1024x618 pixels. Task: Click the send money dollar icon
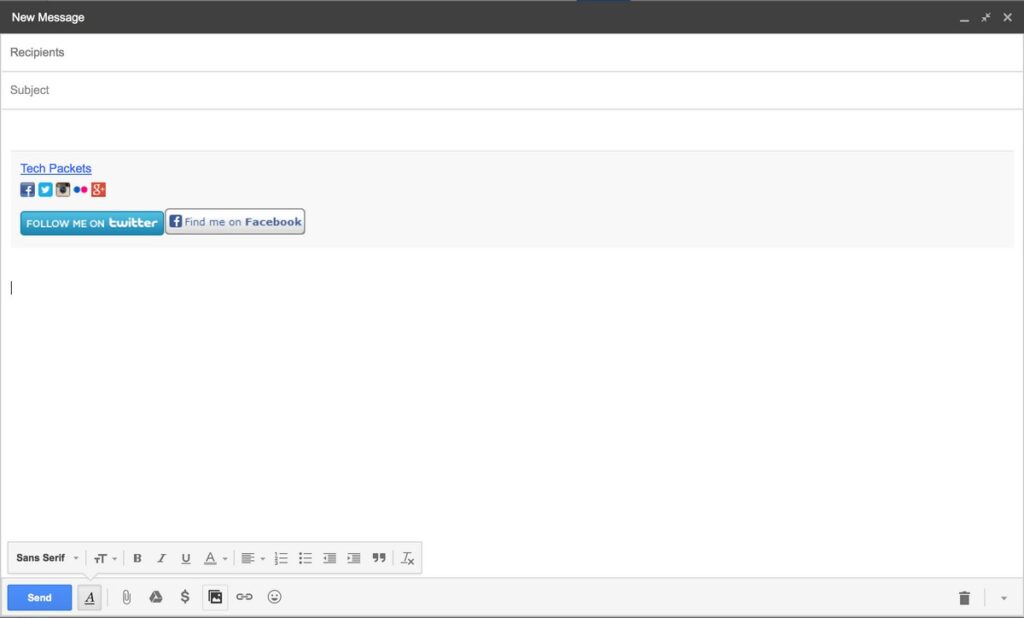pos(185,597)
